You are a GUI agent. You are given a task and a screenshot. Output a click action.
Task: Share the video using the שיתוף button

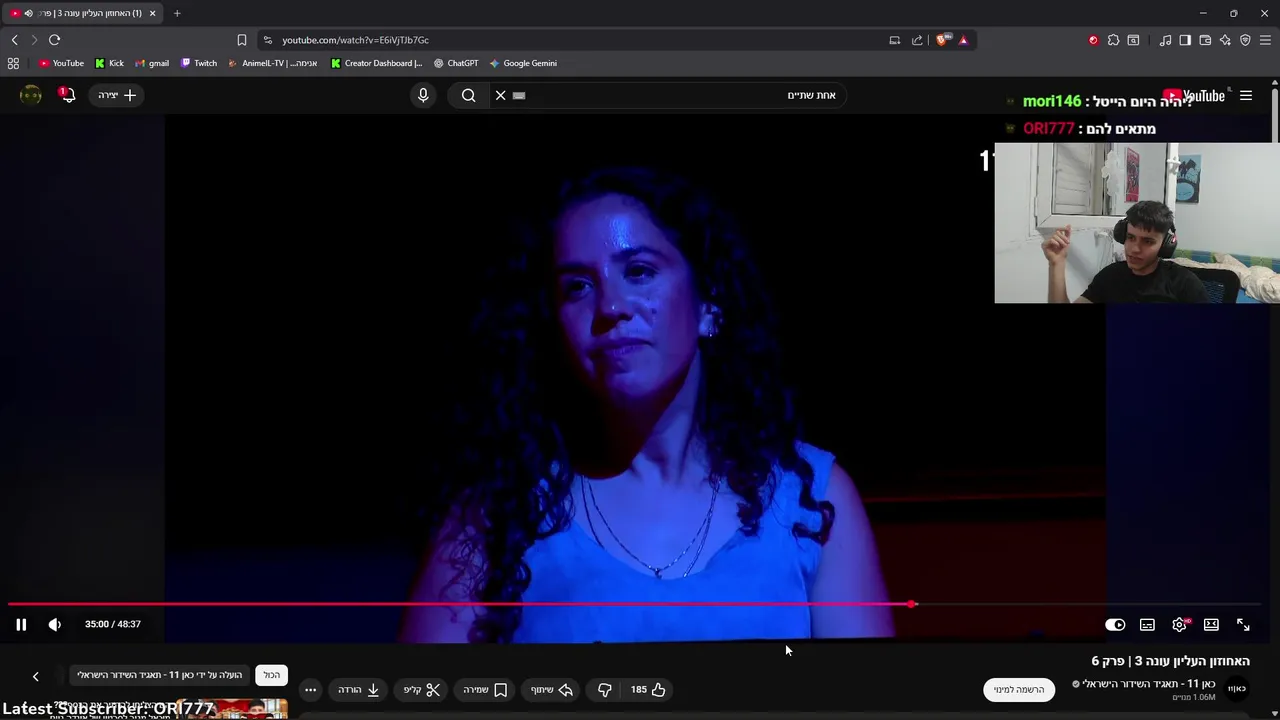pyautogui.click(x=552, y=689)
